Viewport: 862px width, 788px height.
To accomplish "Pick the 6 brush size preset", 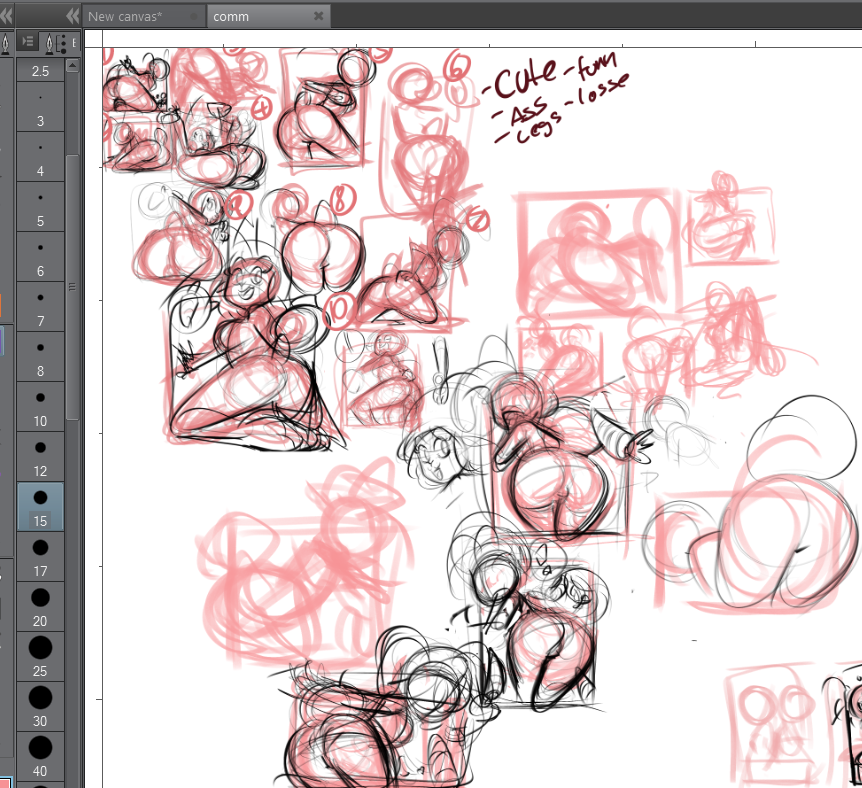I will [x=40, y=257].
